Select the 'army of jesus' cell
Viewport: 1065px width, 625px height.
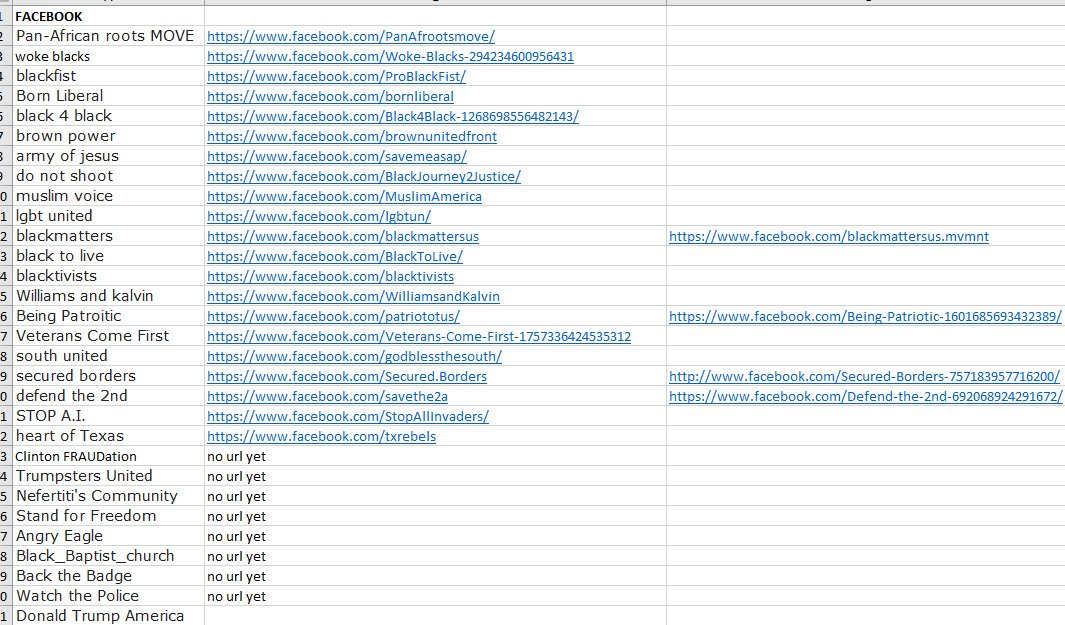108,156
